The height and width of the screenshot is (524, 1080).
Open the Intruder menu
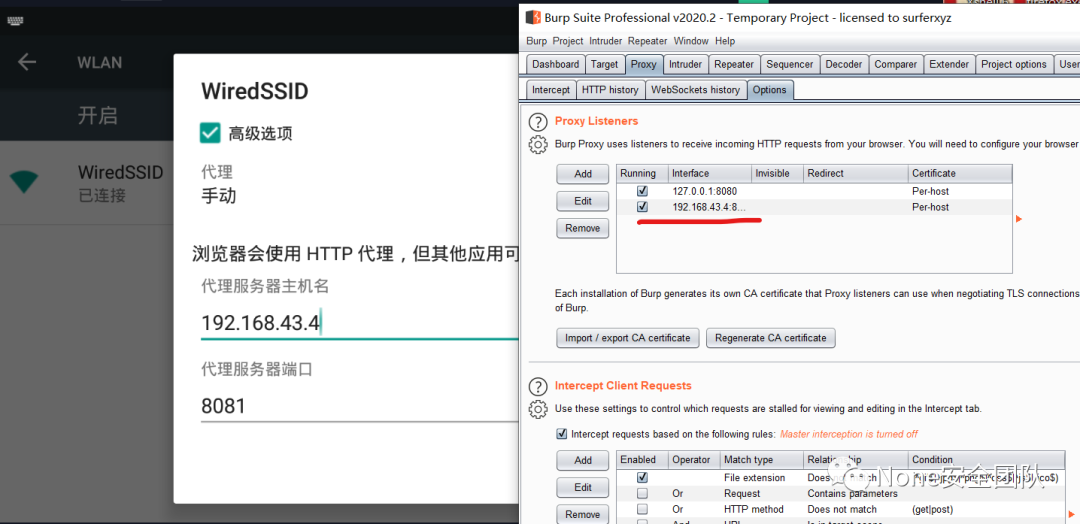click(606, 41)
